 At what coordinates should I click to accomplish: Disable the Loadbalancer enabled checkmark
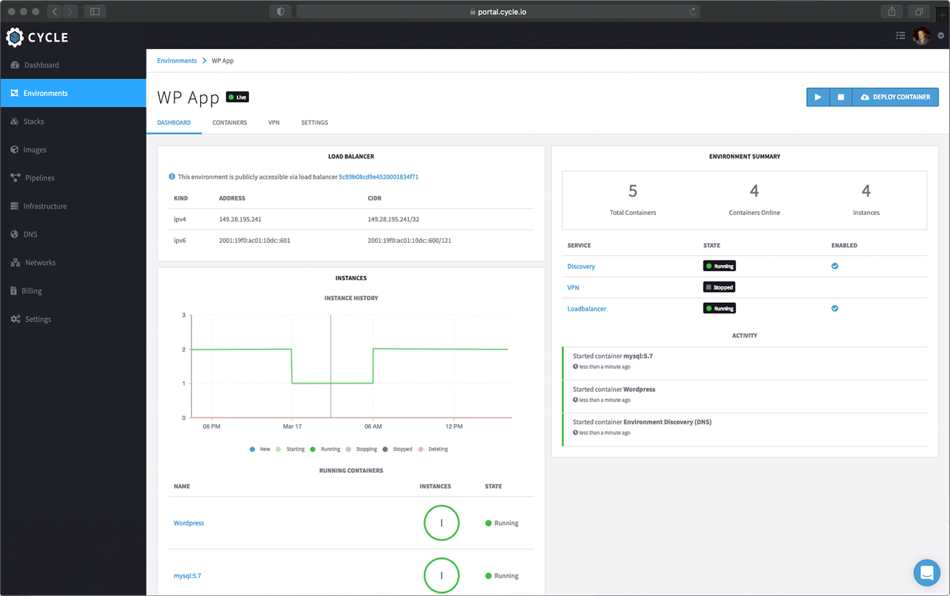834,308
